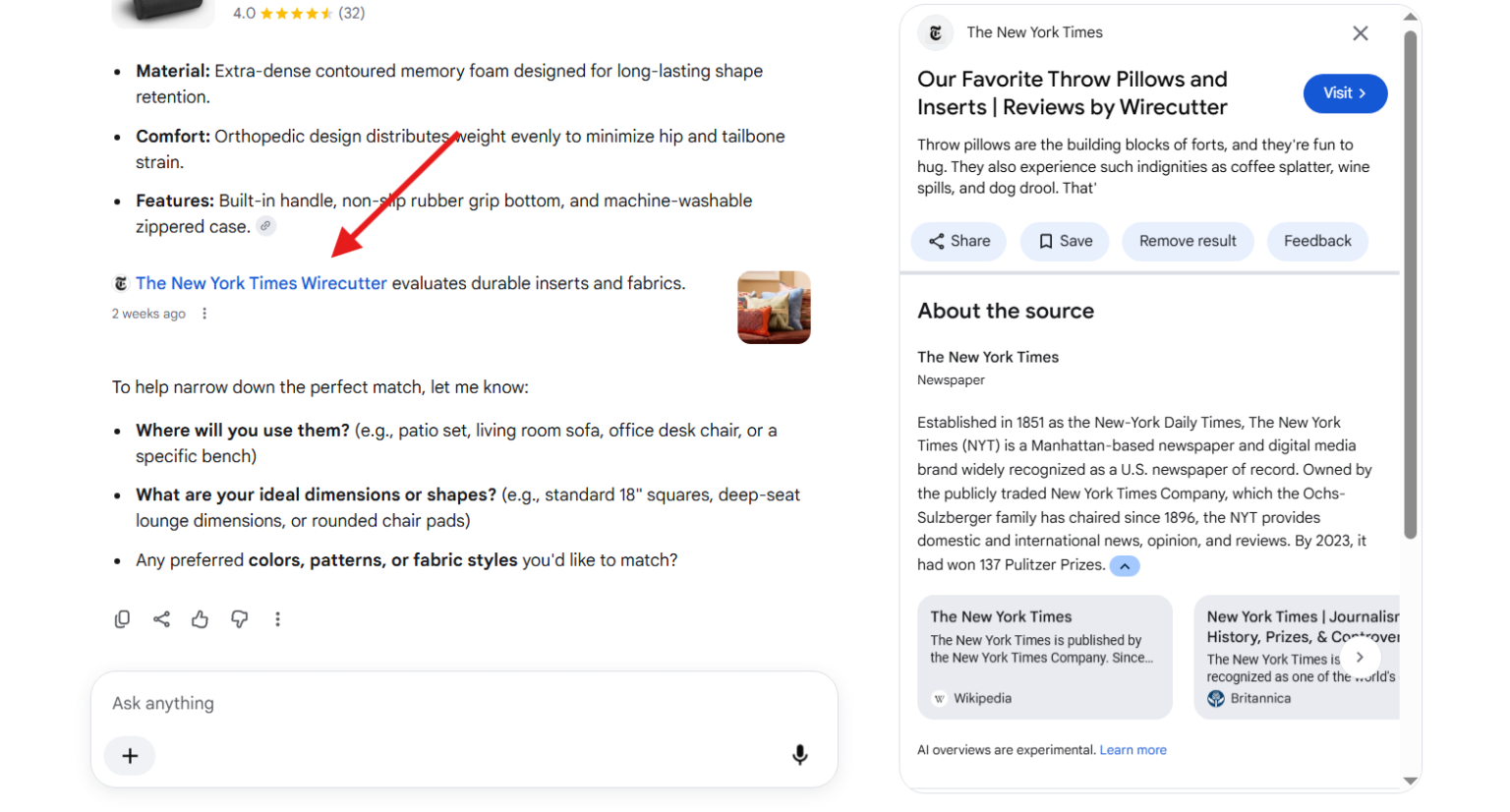Save this result with the Save button
1510x812 pixels.
click(x=1066, y=242)
